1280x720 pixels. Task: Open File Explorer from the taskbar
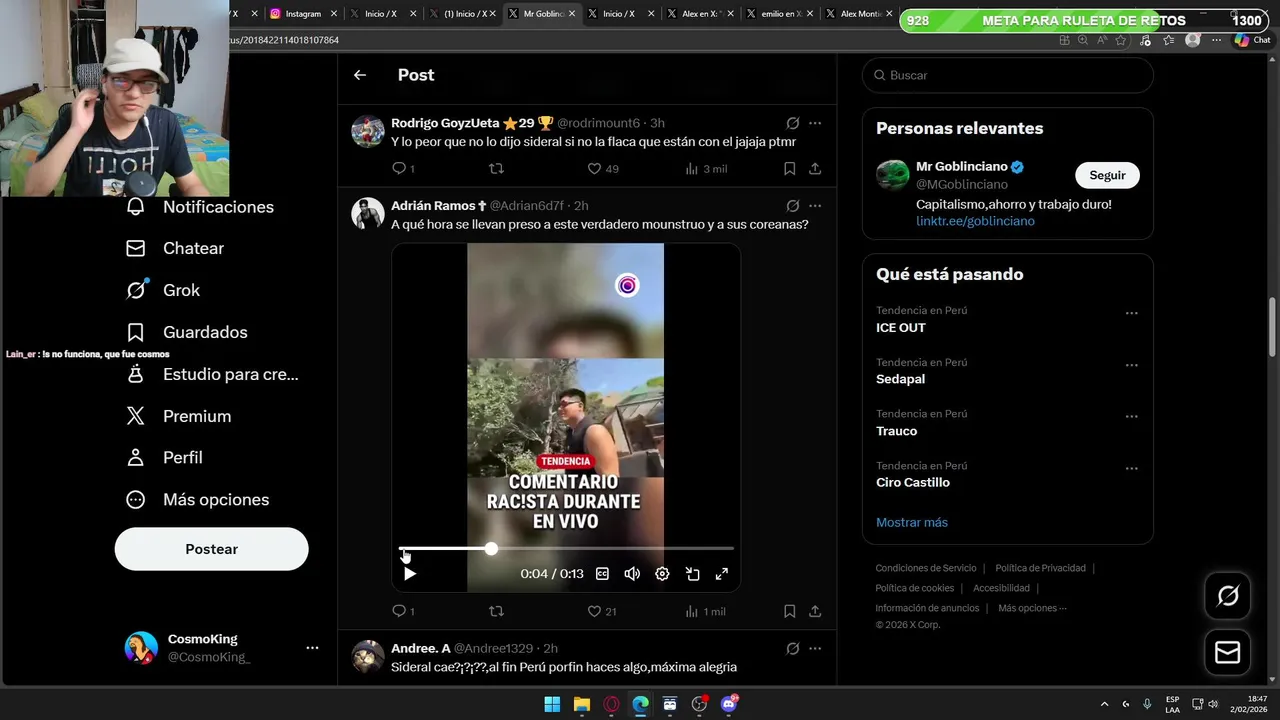[x=582, y=704]
